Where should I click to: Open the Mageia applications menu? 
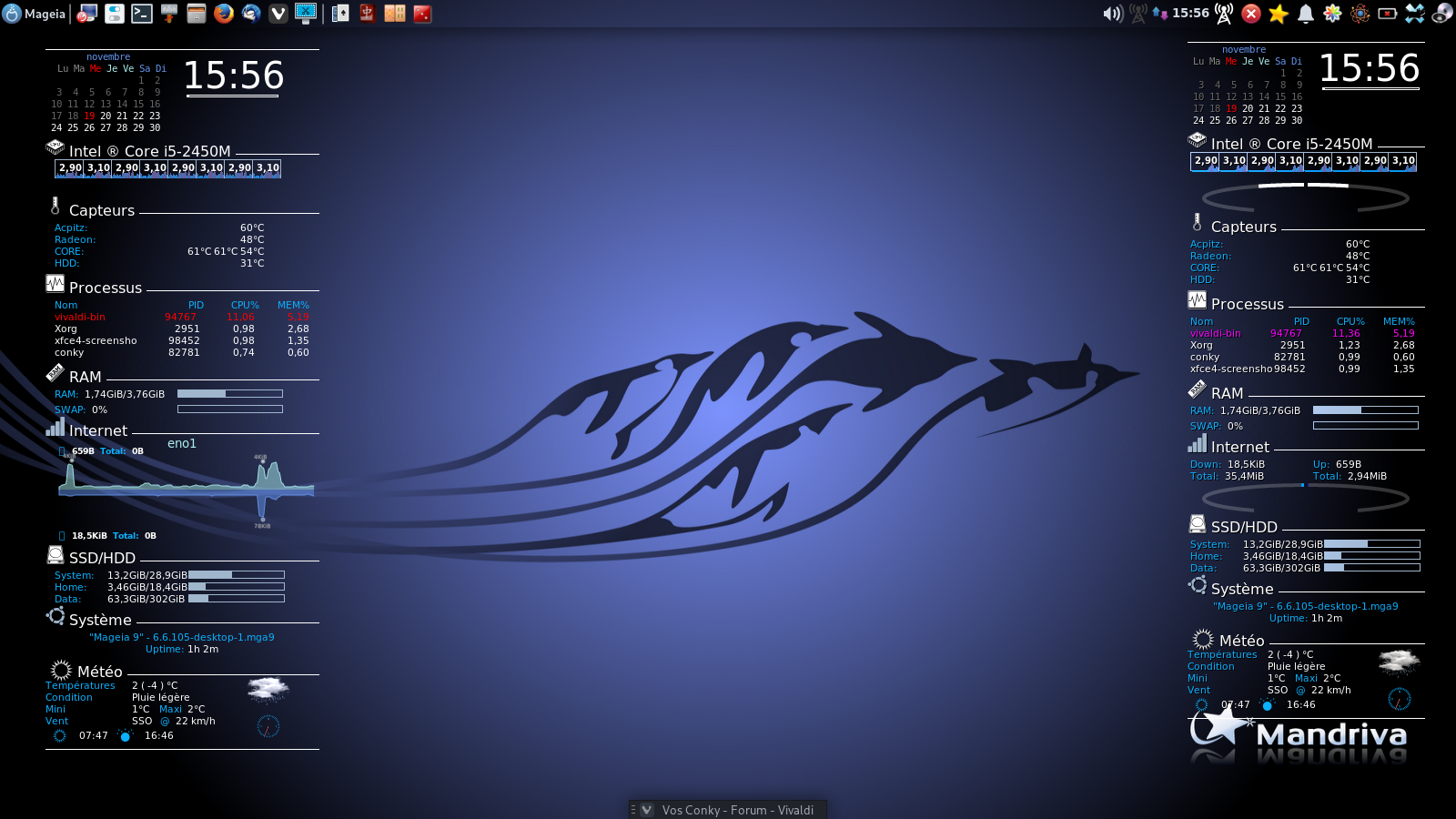pyautogui.click(x=35, y=14)
